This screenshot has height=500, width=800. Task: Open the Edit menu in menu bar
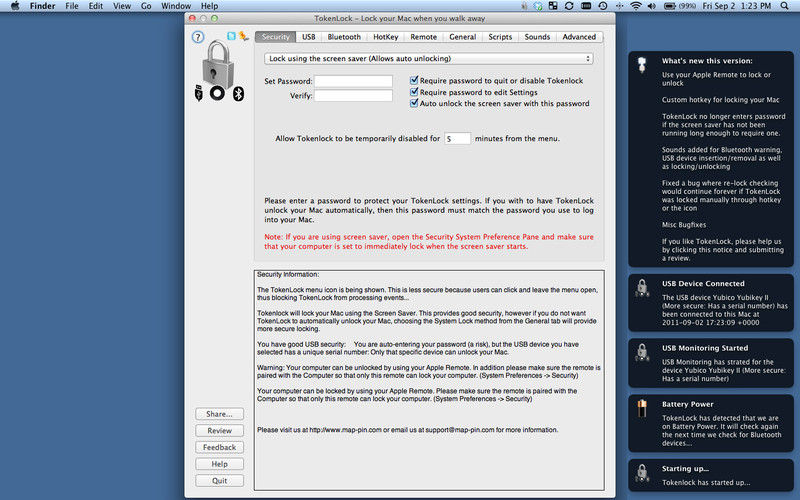[96, 6]
